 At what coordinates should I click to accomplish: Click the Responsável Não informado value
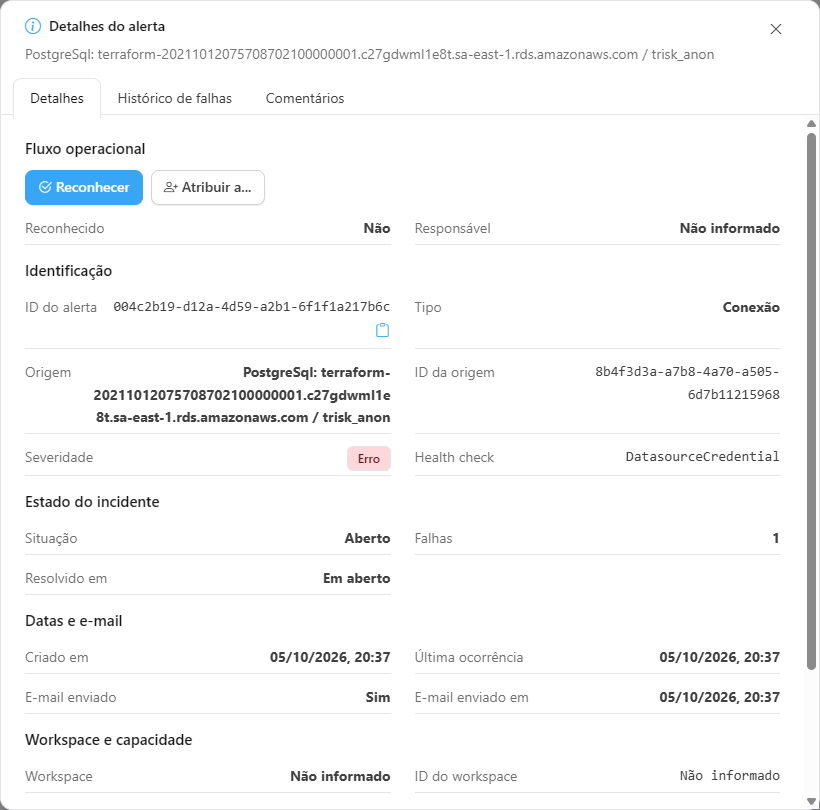tap(730, 229)
